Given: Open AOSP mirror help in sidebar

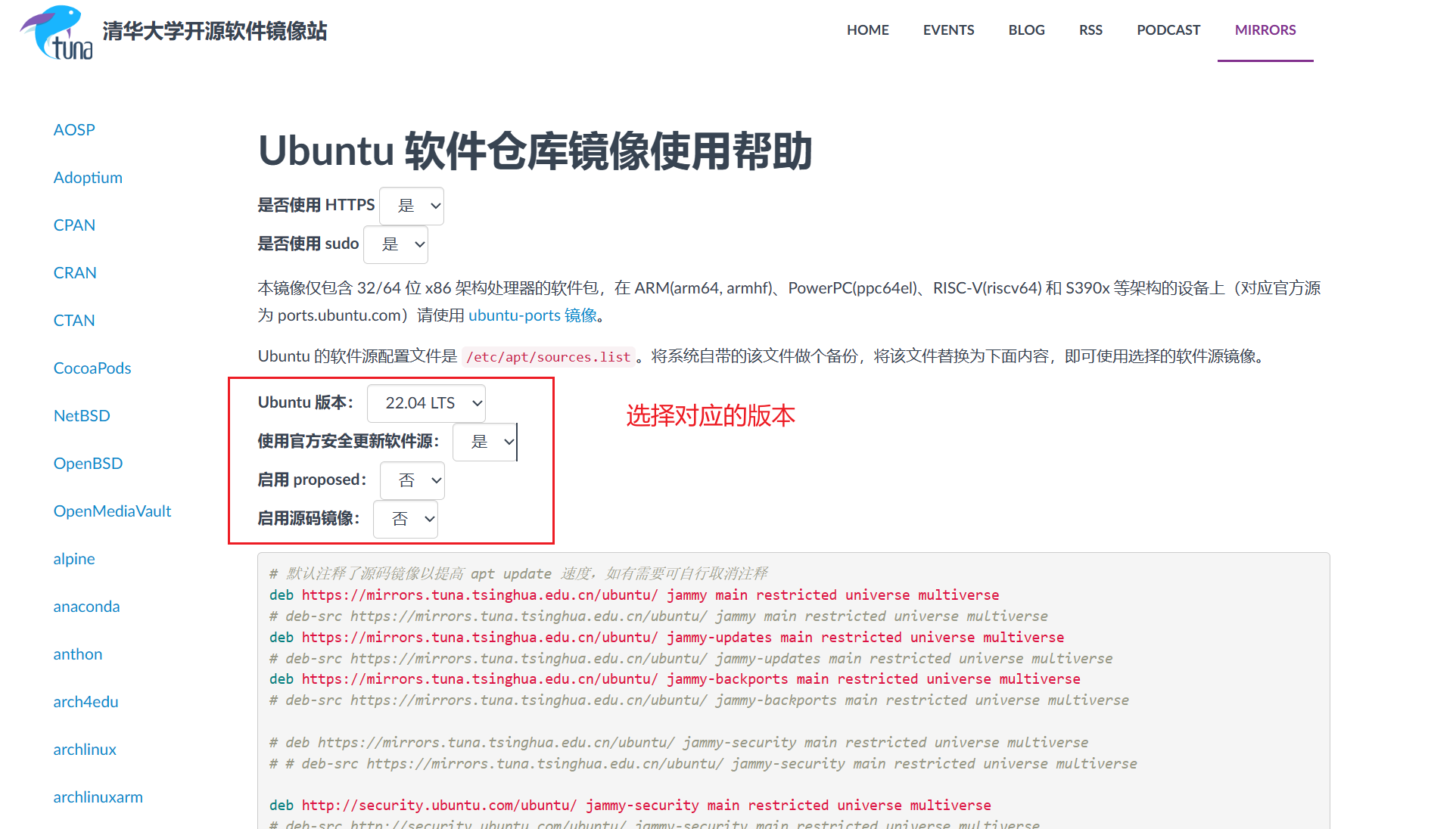Looking at the screenshot, I should 74,130.
